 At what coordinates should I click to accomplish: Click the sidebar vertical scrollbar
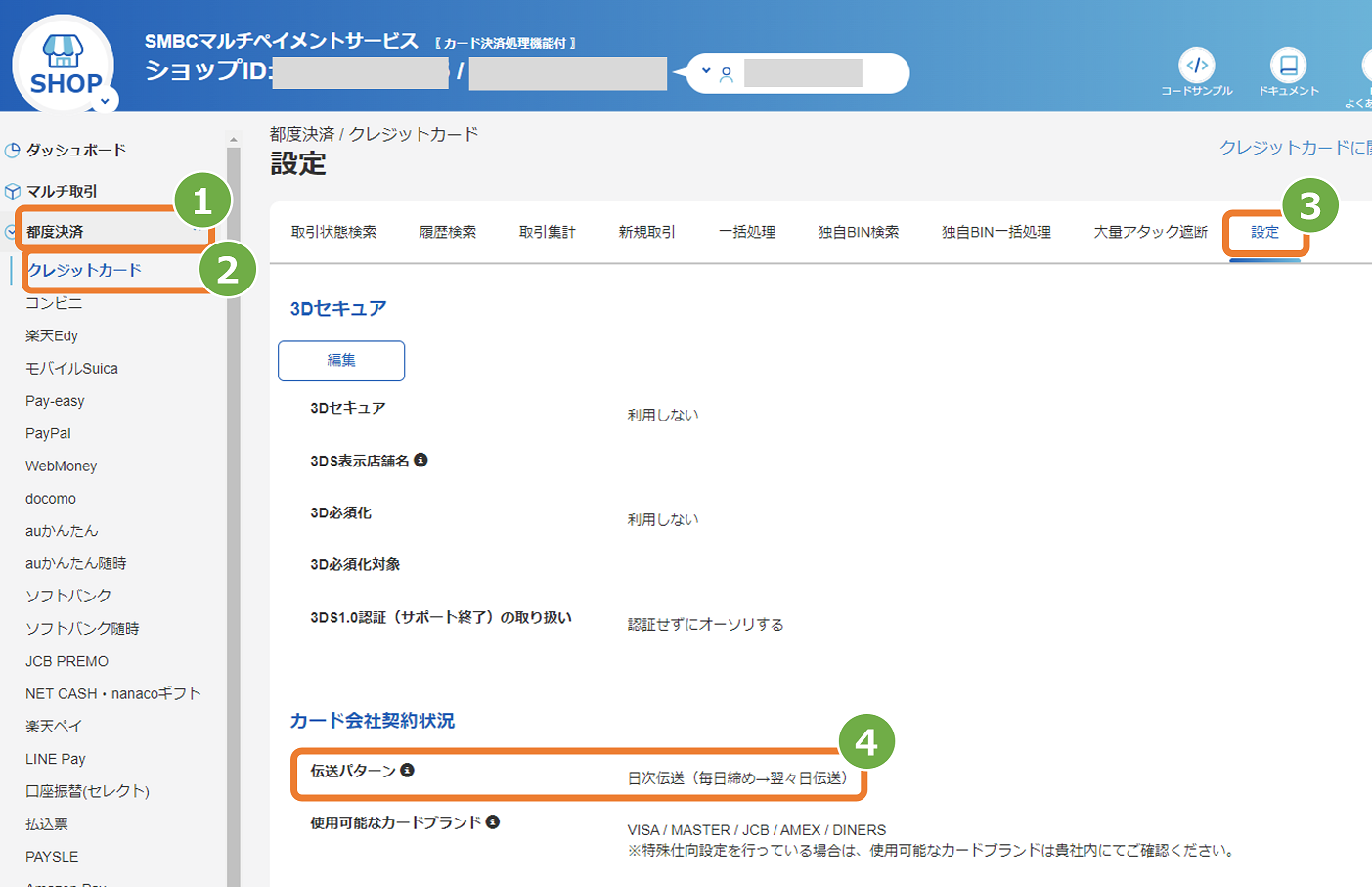click(x=233, y=489)
